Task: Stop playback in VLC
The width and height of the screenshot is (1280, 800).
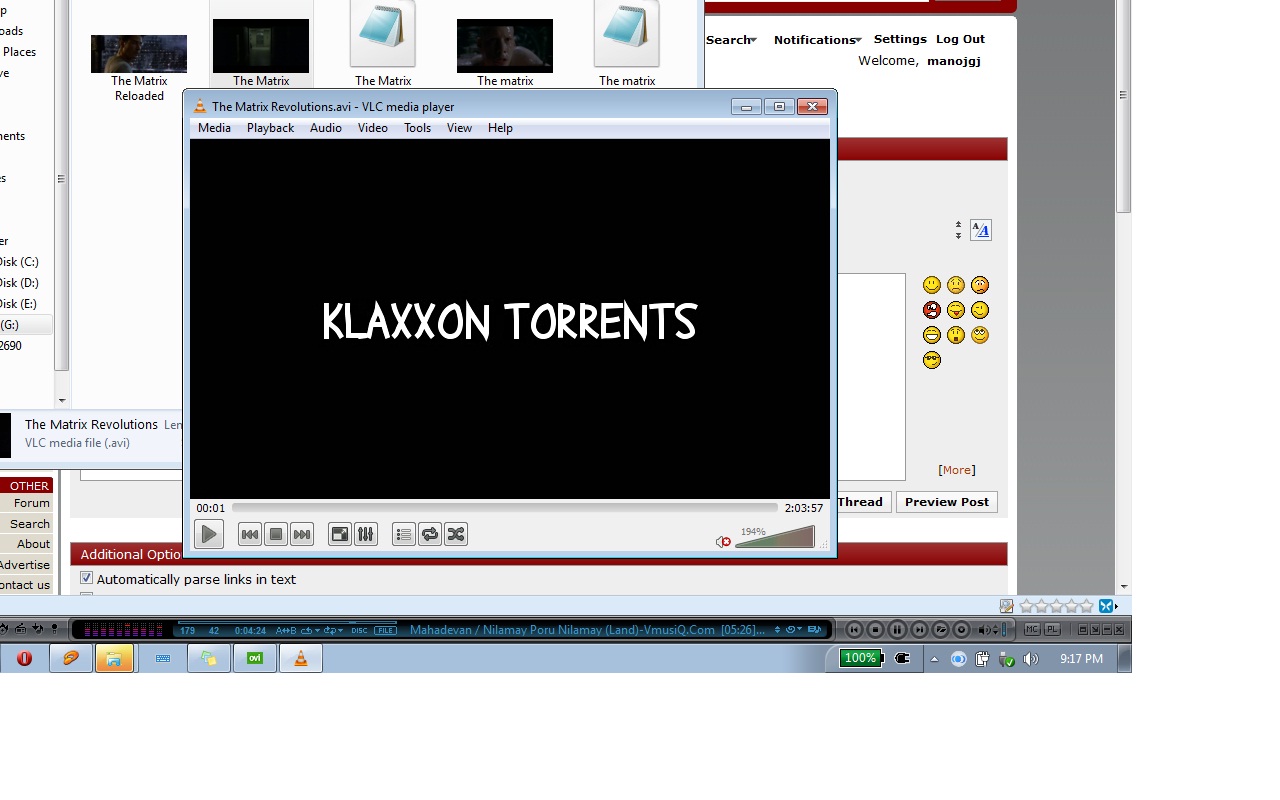Action: tap(276, 534)
